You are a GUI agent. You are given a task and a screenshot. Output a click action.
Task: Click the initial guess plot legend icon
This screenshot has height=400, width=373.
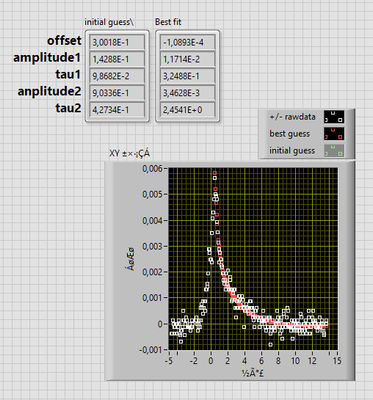334,151
